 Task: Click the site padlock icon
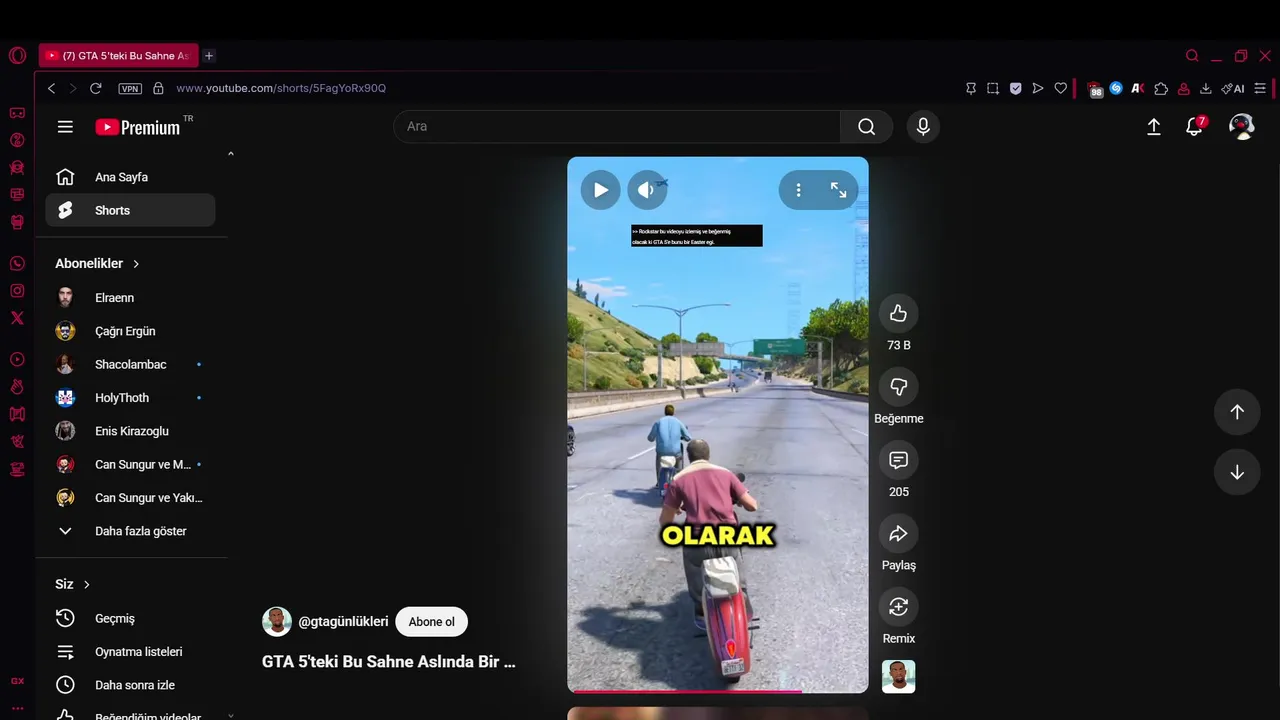[x=158, y=88]
